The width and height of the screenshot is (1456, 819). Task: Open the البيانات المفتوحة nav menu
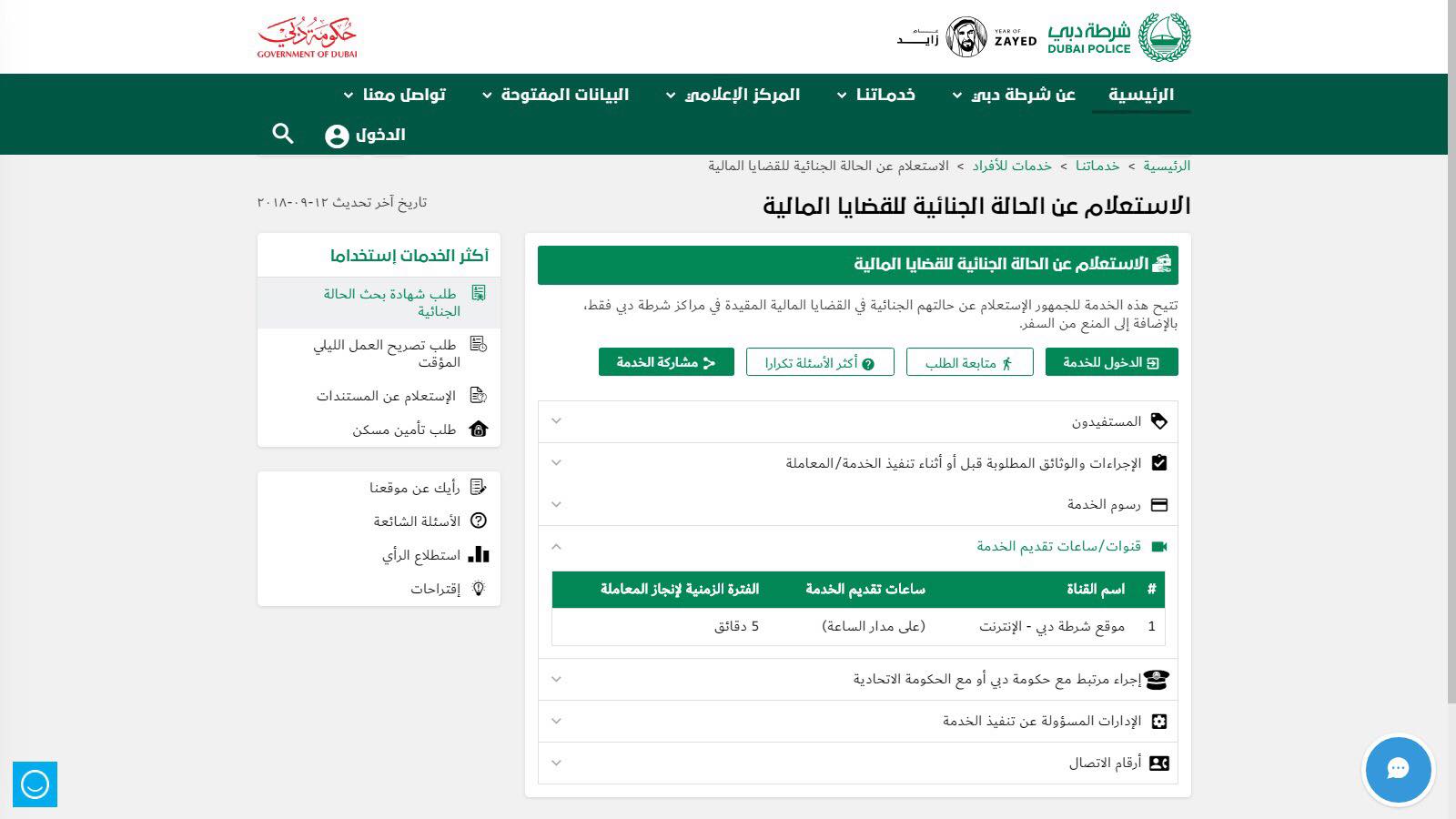click(555, 95)
